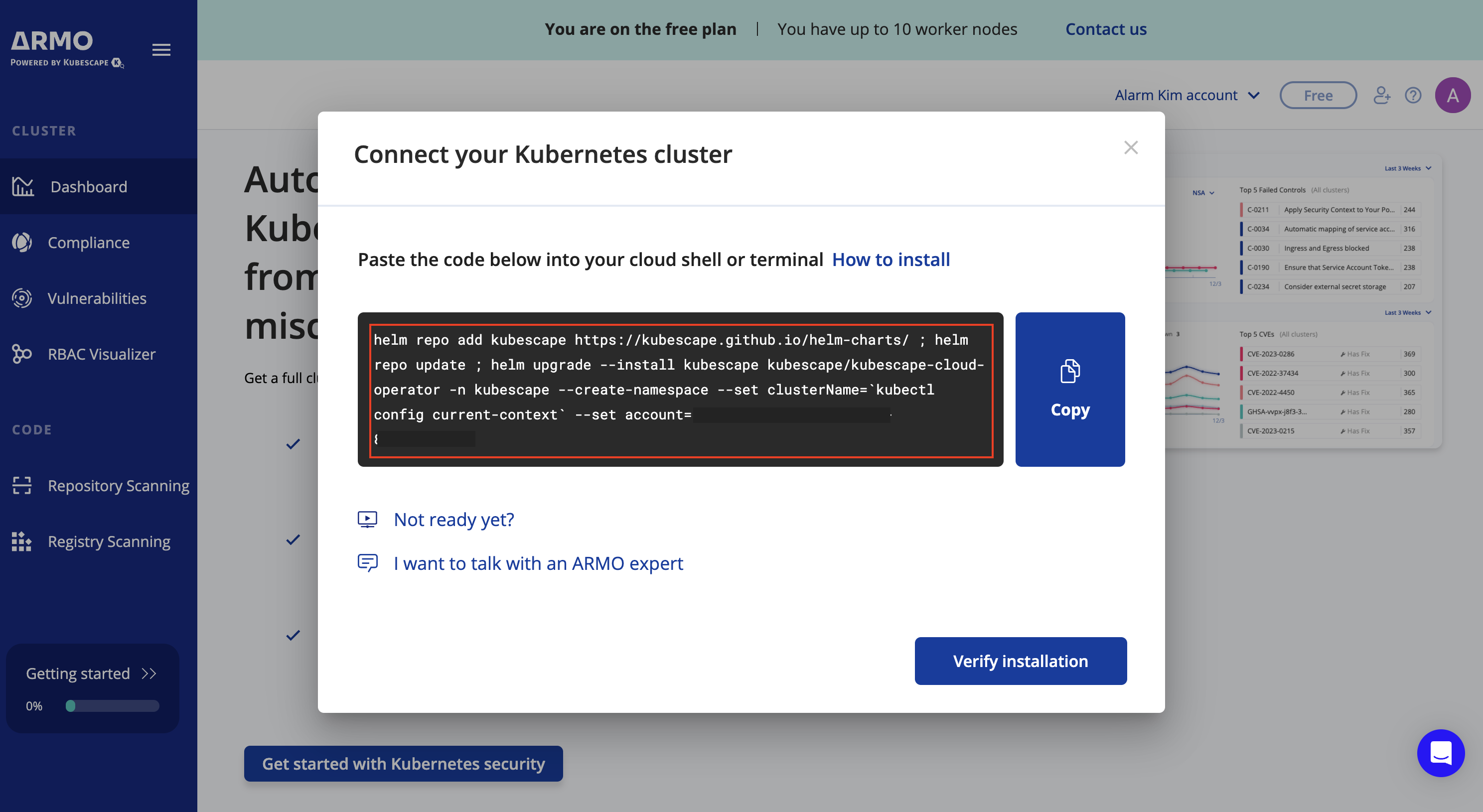Screen dimensions: 1483x812
Task: Click the Verify installation button
Action: coord(1020,661)
